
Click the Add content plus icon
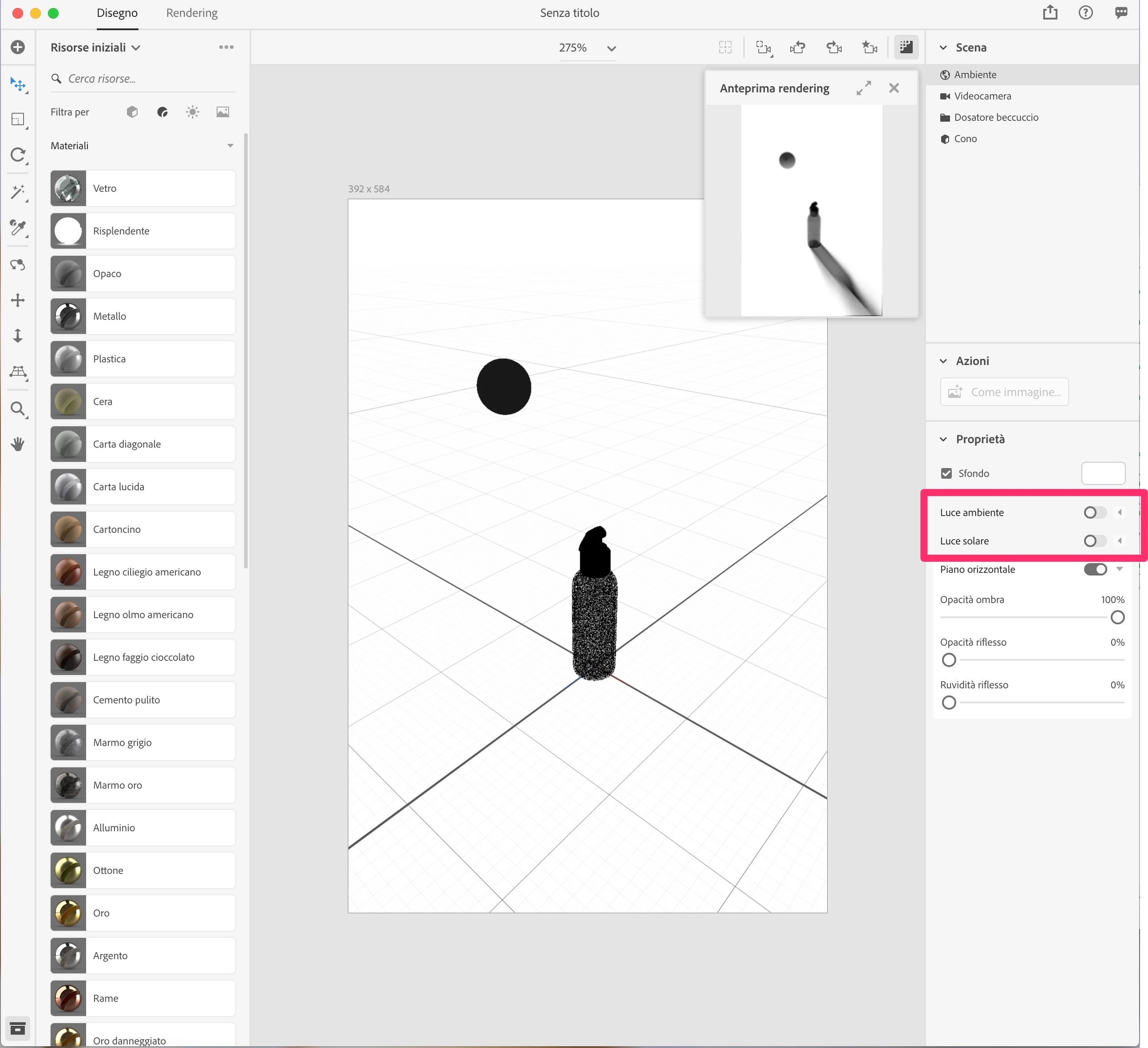18,47
